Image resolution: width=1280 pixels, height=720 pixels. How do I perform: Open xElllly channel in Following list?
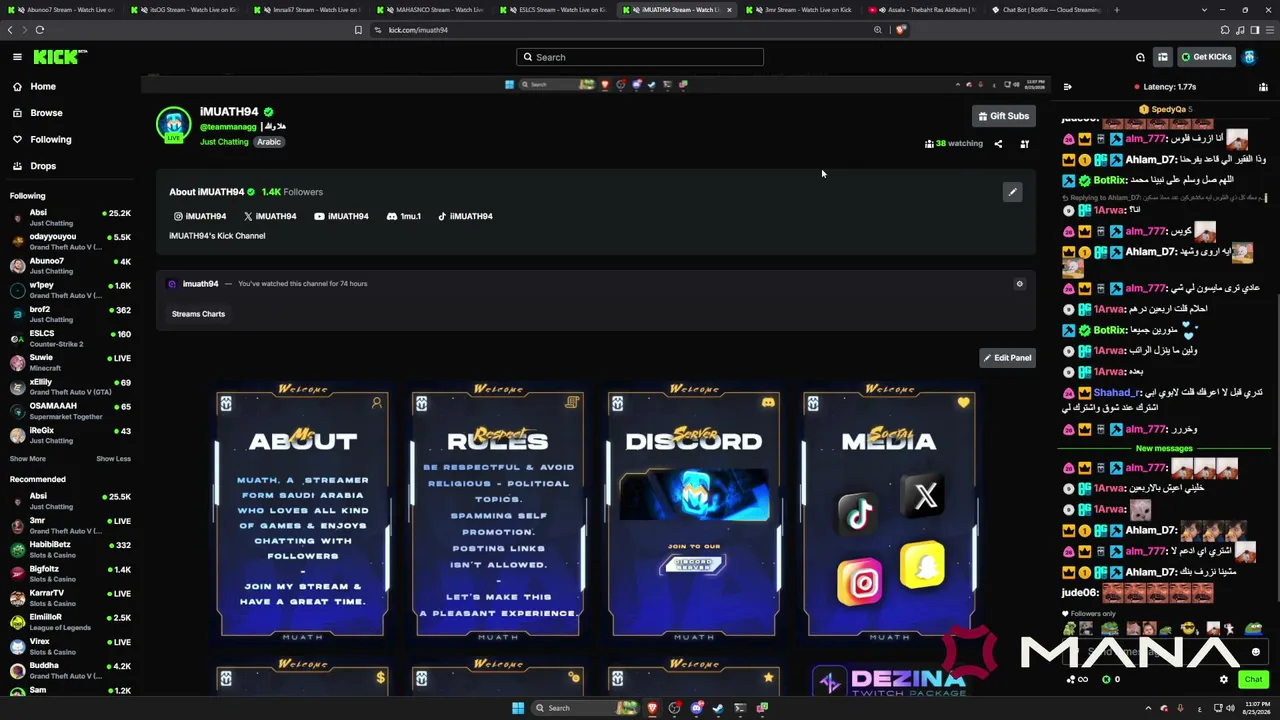point(70,387)
